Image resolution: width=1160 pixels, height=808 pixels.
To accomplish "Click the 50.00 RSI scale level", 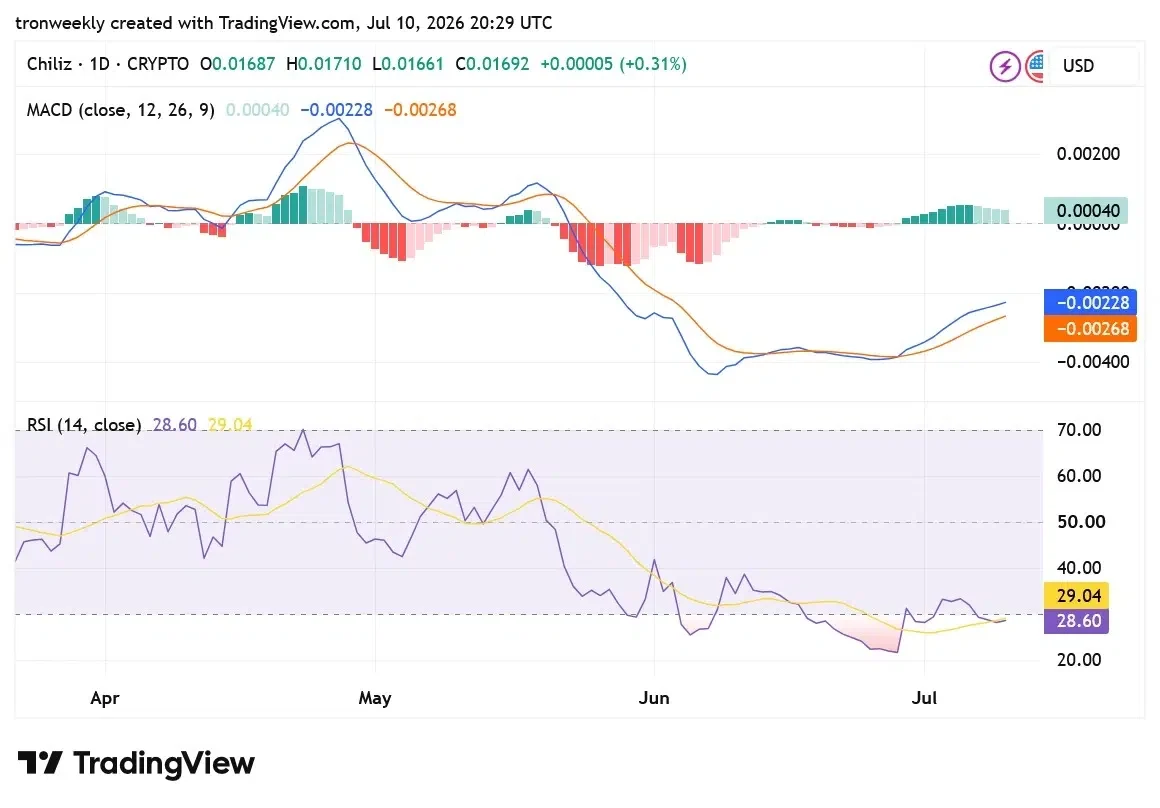I will (1081, 522).
